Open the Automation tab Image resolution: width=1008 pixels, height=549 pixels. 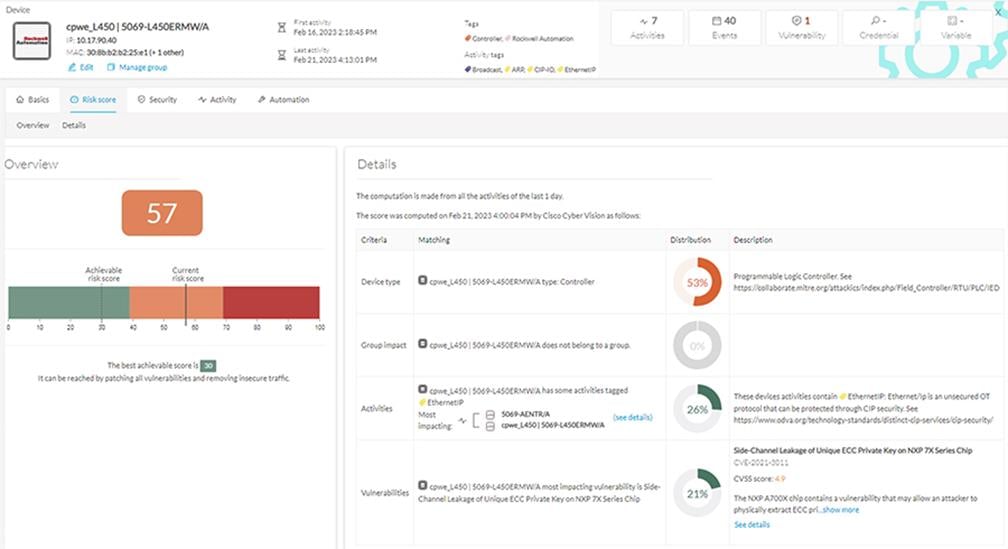[x=284, y=100]
